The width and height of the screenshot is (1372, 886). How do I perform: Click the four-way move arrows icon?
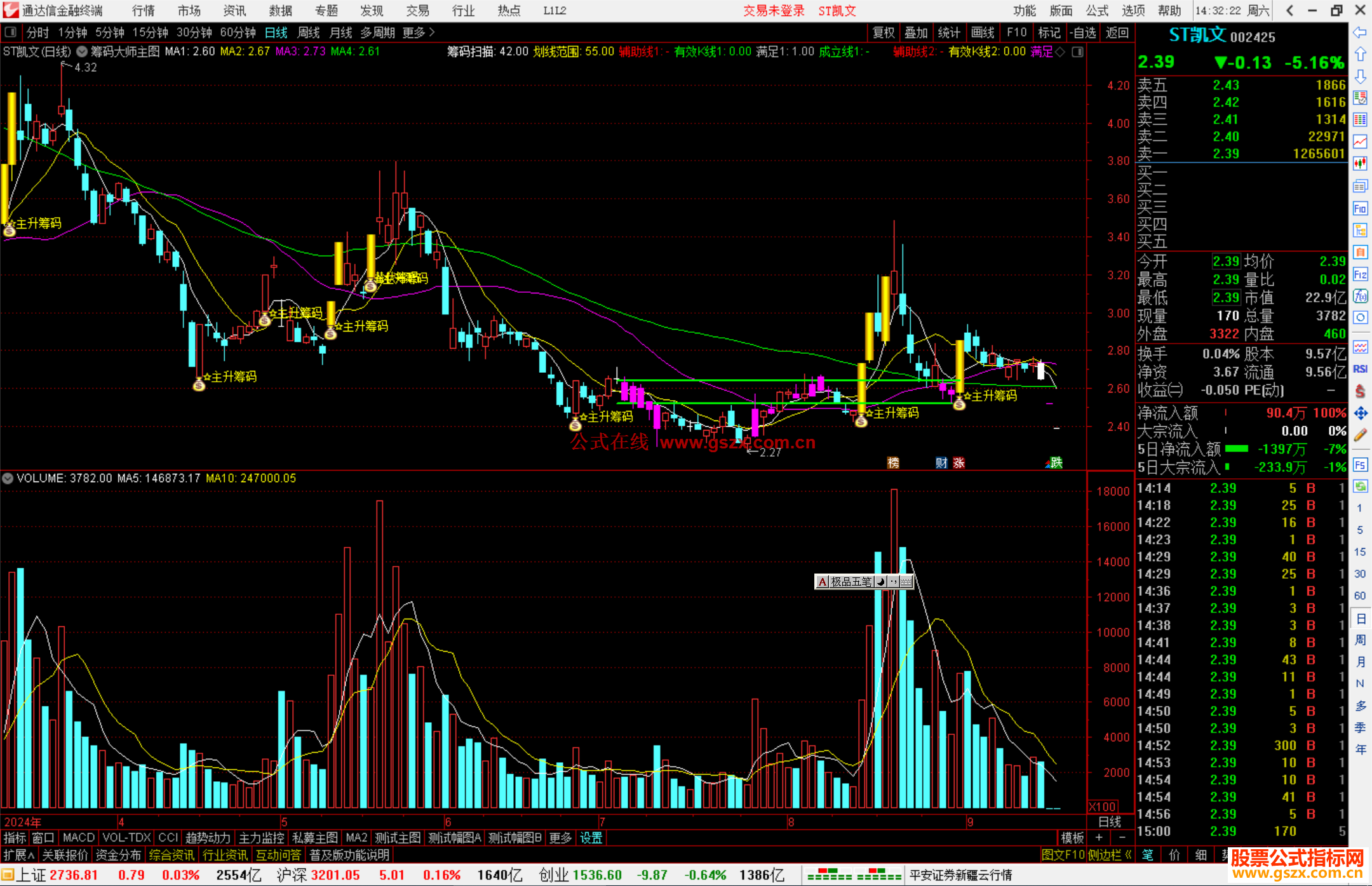click(1360, 413)
